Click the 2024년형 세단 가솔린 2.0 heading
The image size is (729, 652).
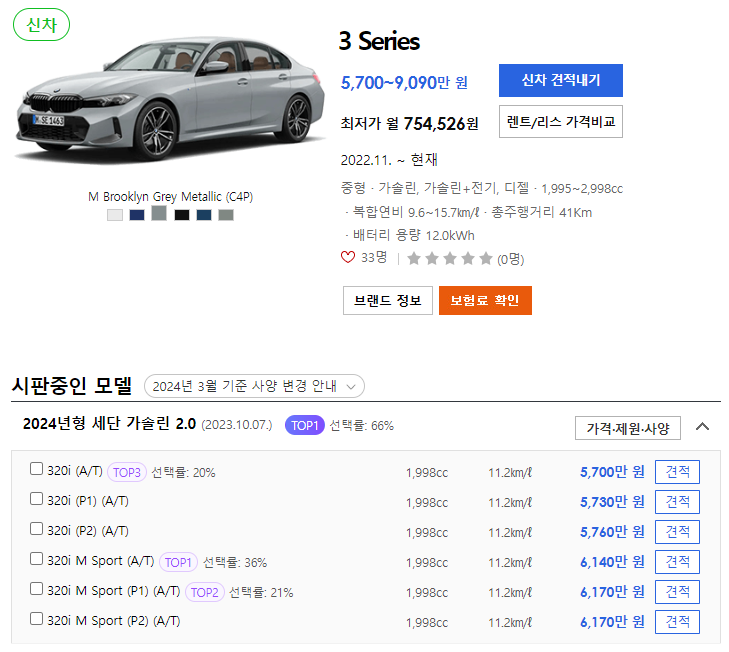click(109, 424)
